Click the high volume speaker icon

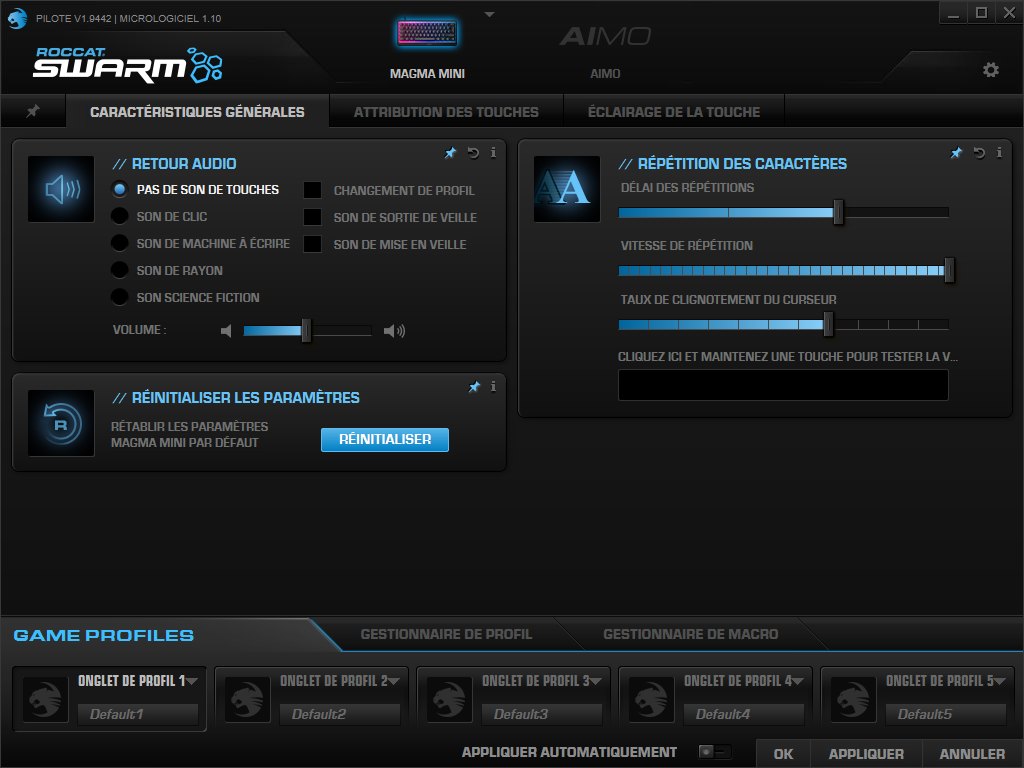pyautogui.click(x=394, y=331)
